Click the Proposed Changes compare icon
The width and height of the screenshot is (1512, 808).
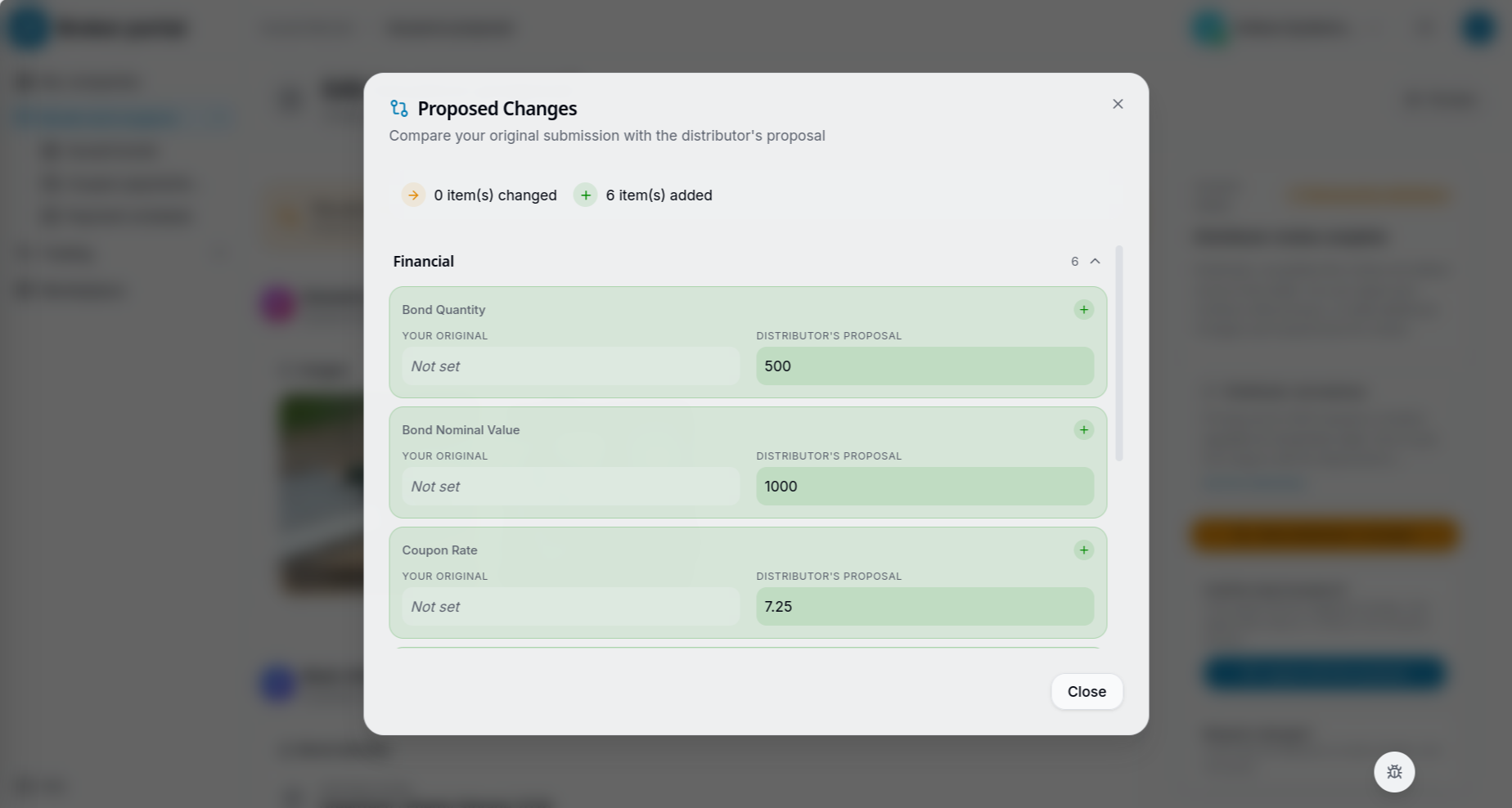click(399, 109)
